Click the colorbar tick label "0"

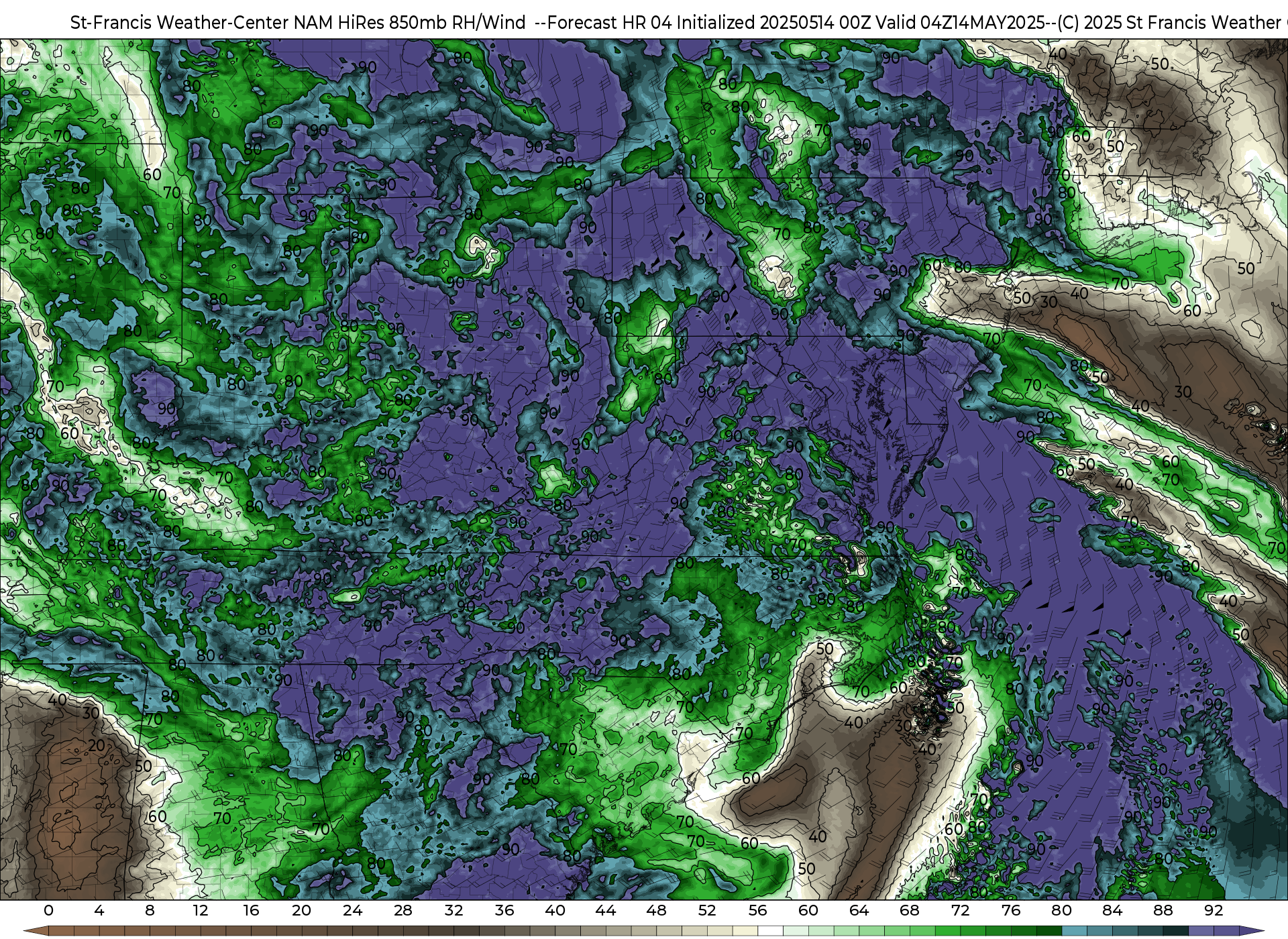(48, 910)
